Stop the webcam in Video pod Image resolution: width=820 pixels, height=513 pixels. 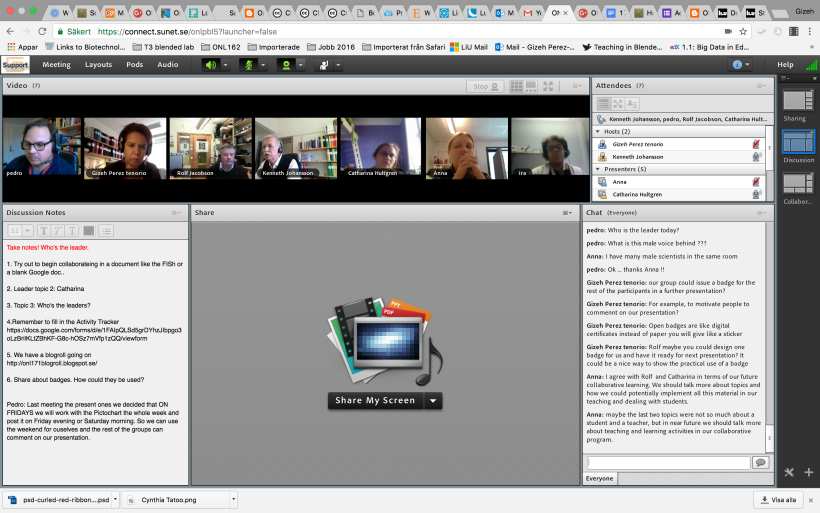pos(485,86)
